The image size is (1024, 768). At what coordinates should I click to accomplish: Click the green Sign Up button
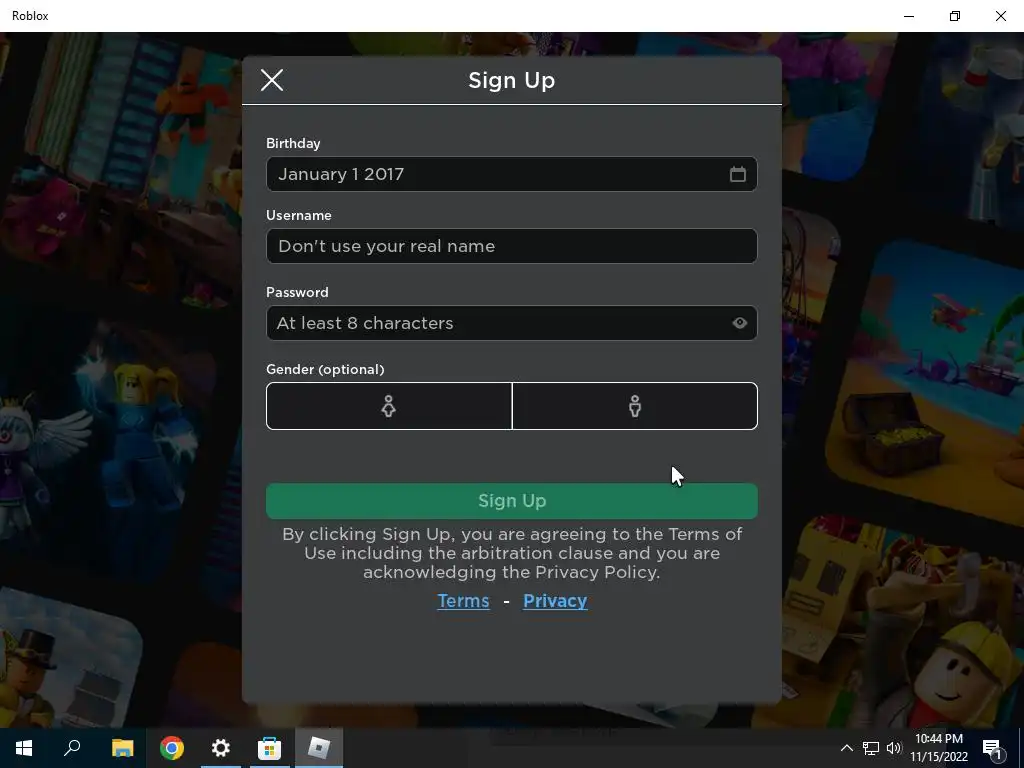click(511, 501)
